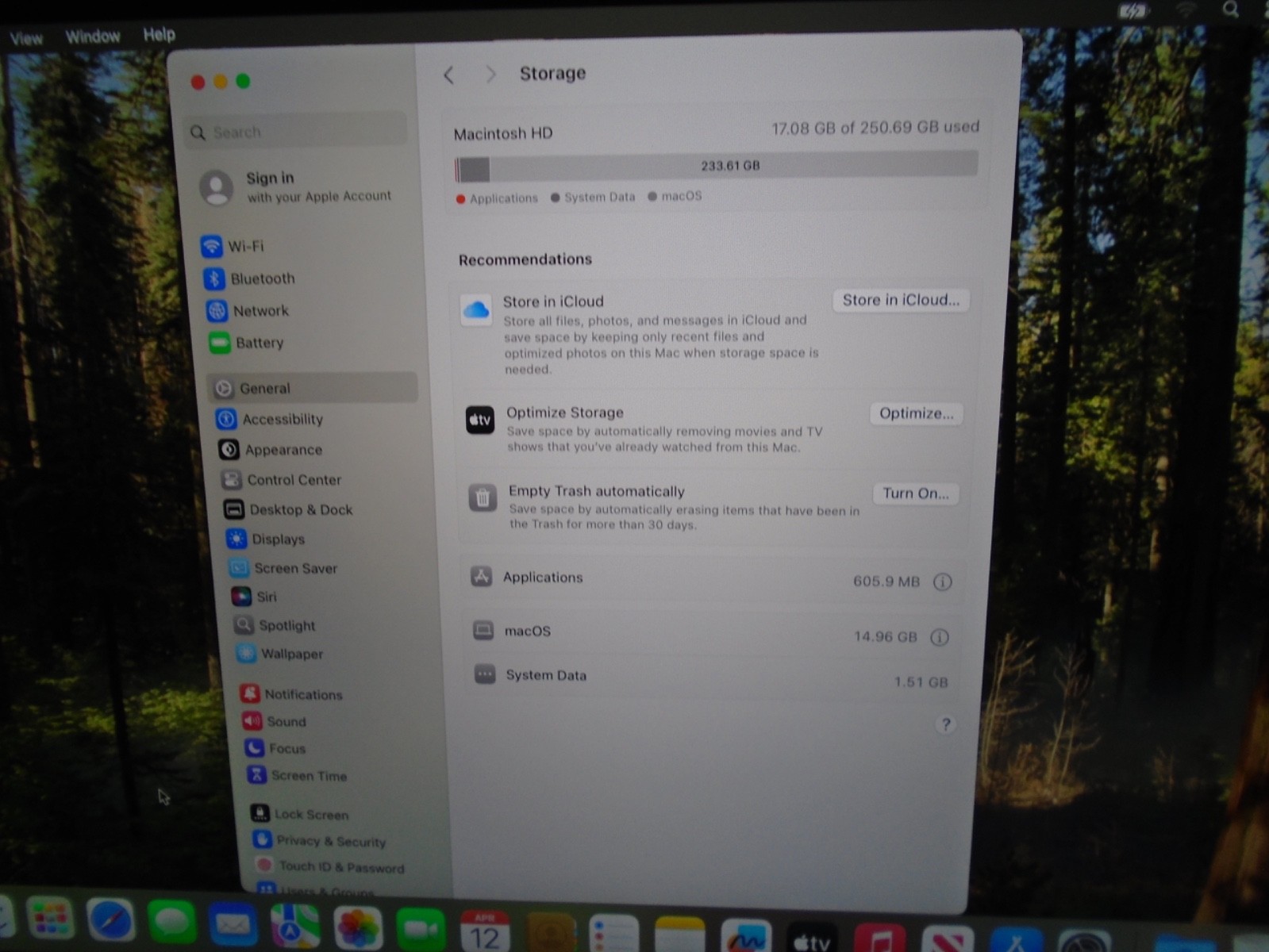Select Siri in the sidebar
The image size is (1269, 952).
255,597
